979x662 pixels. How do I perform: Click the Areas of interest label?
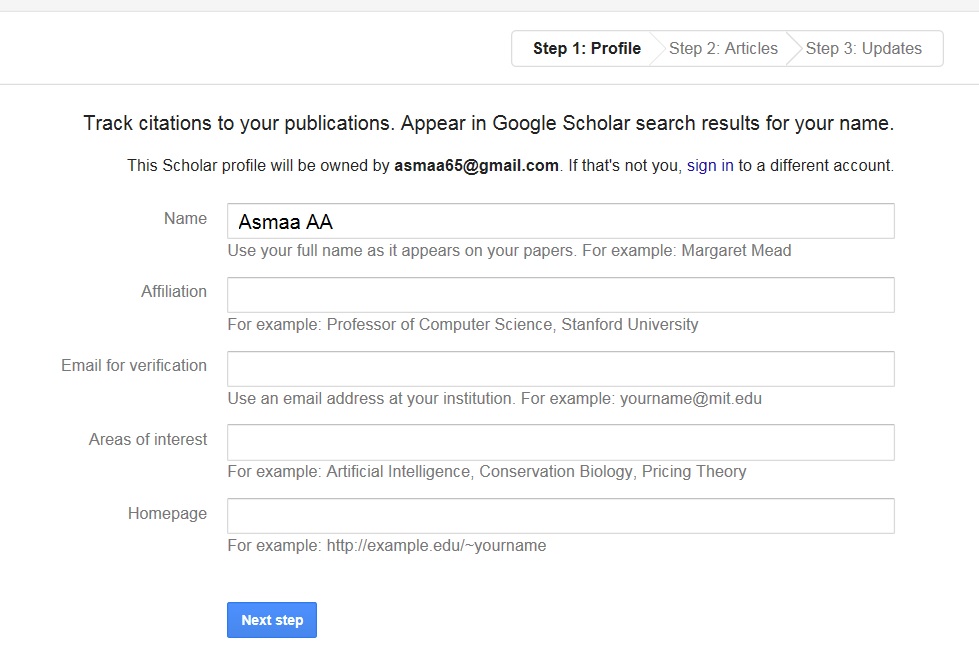(148, 440)
